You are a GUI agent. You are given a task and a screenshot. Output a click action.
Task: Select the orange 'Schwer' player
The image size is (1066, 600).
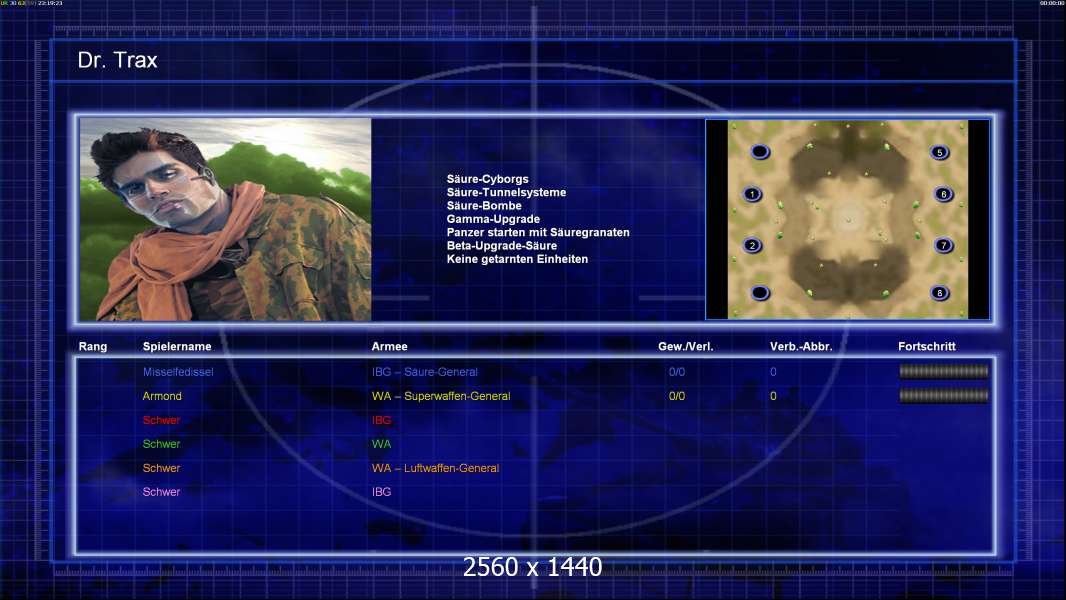[161, 468]
